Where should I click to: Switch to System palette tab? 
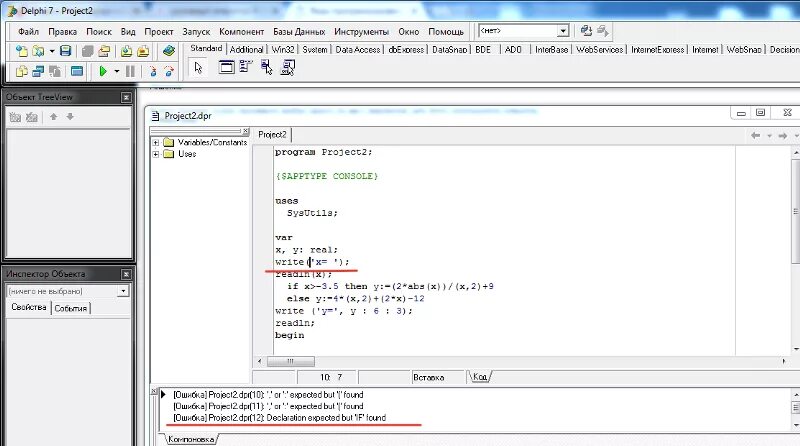(315, 49)
